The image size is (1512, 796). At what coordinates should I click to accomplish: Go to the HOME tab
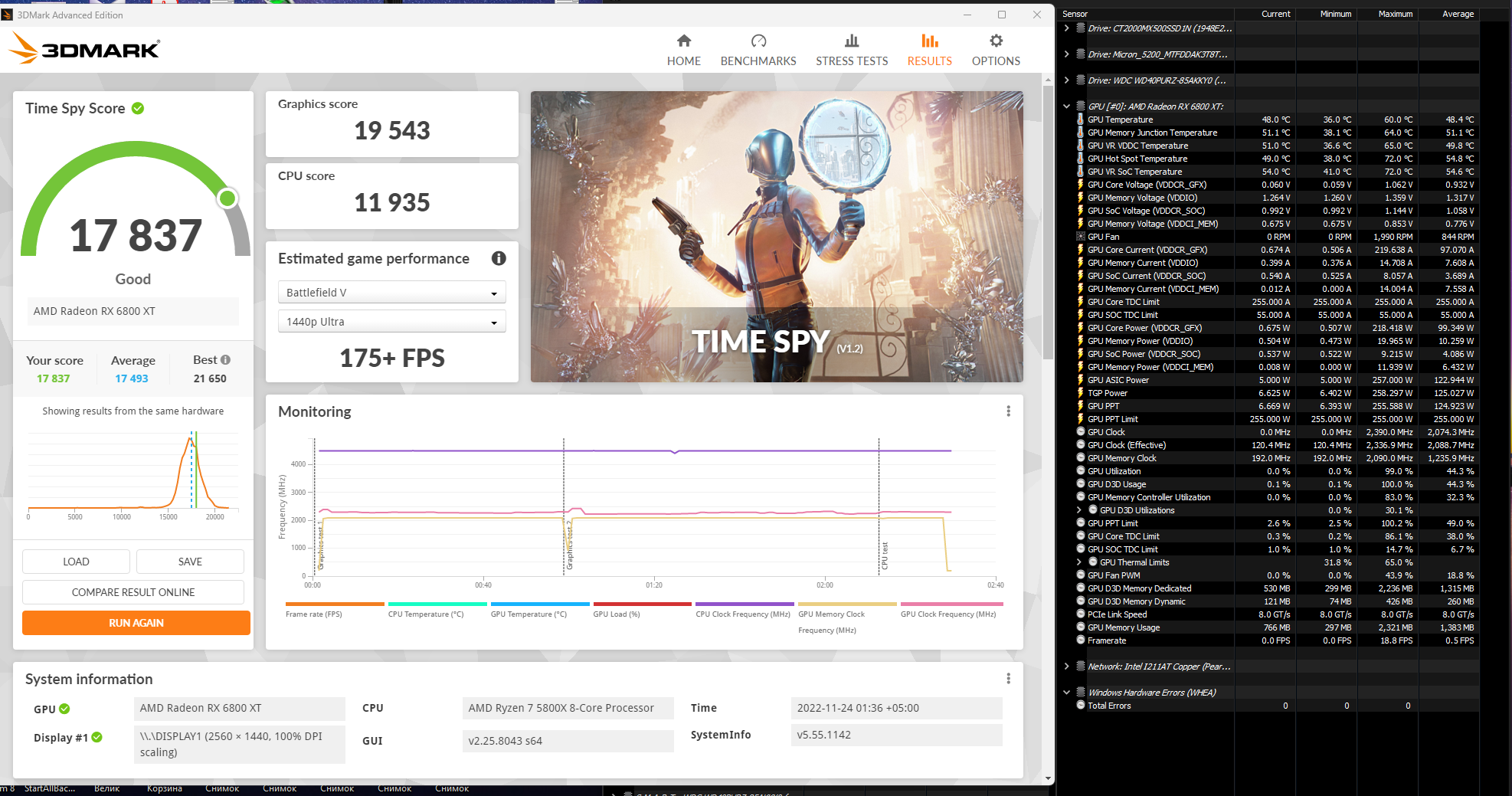(684, 51)
